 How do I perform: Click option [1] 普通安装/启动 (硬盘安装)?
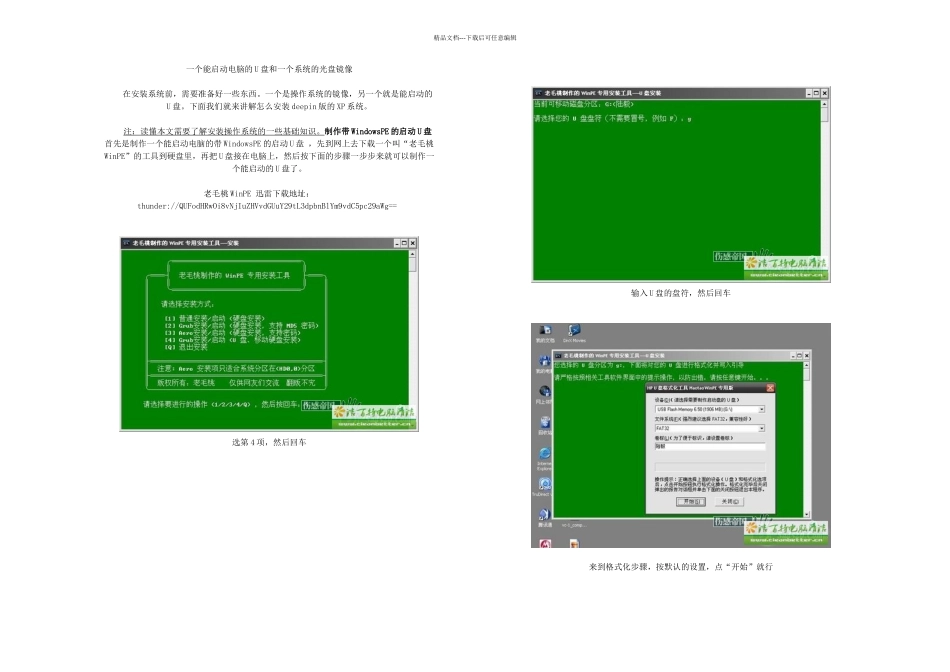click(215, 318)
